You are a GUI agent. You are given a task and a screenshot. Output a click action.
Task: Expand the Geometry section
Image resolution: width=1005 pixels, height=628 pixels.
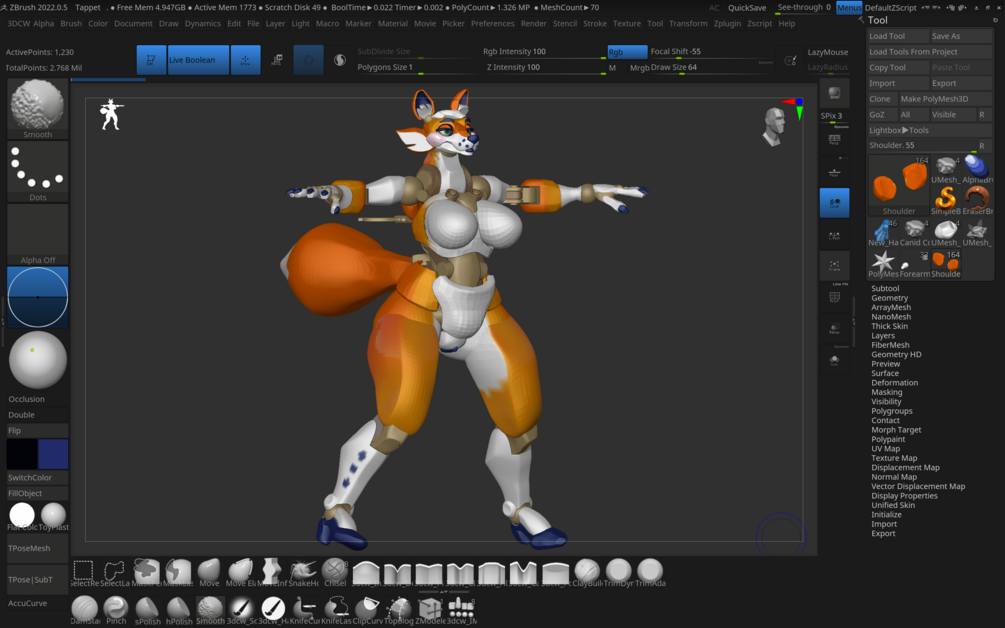889,298
